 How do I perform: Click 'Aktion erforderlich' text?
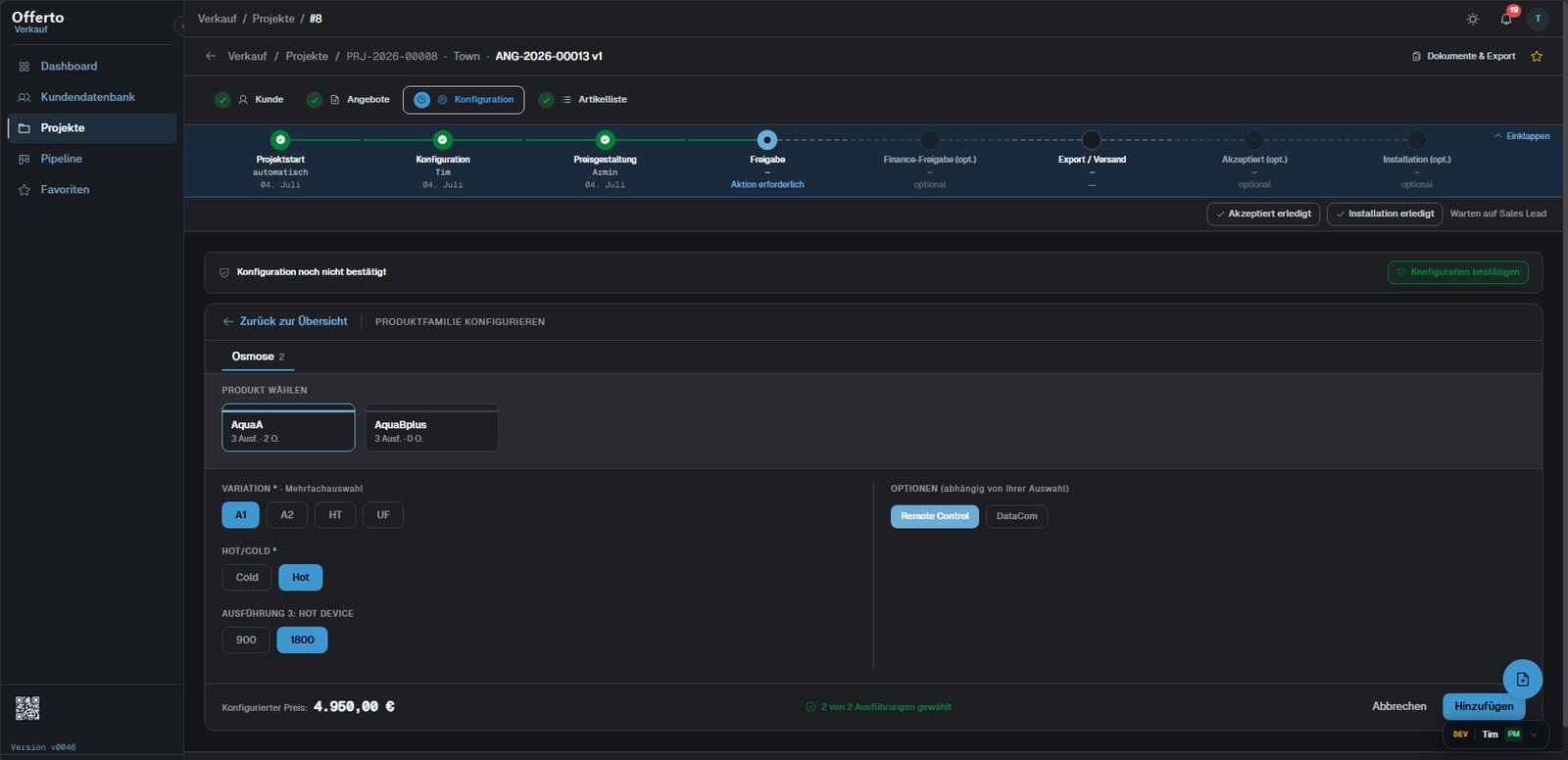767,184
